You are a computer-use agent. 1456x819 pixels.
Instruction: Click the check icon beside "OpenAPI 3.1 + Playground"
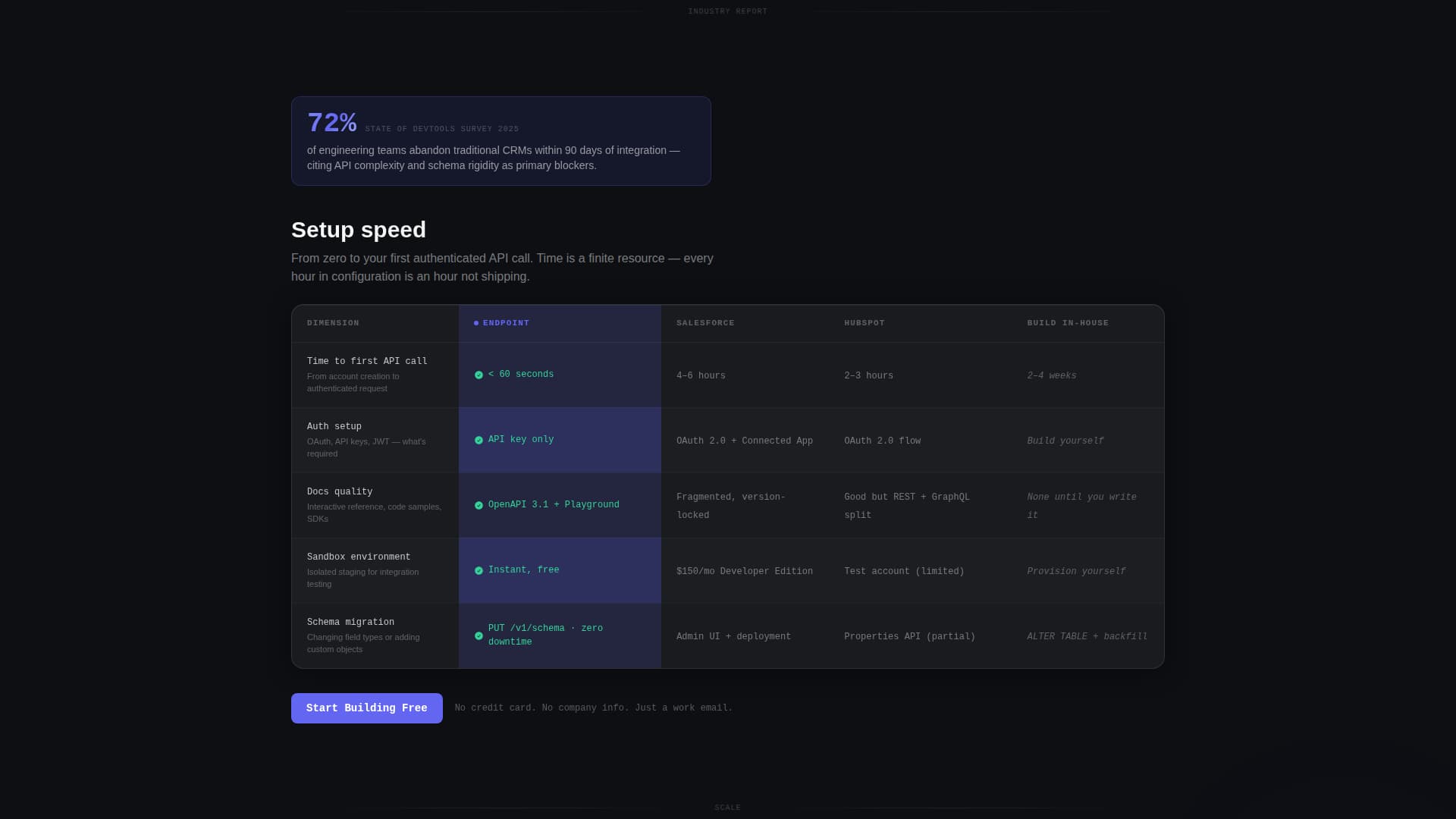[479, 504]
